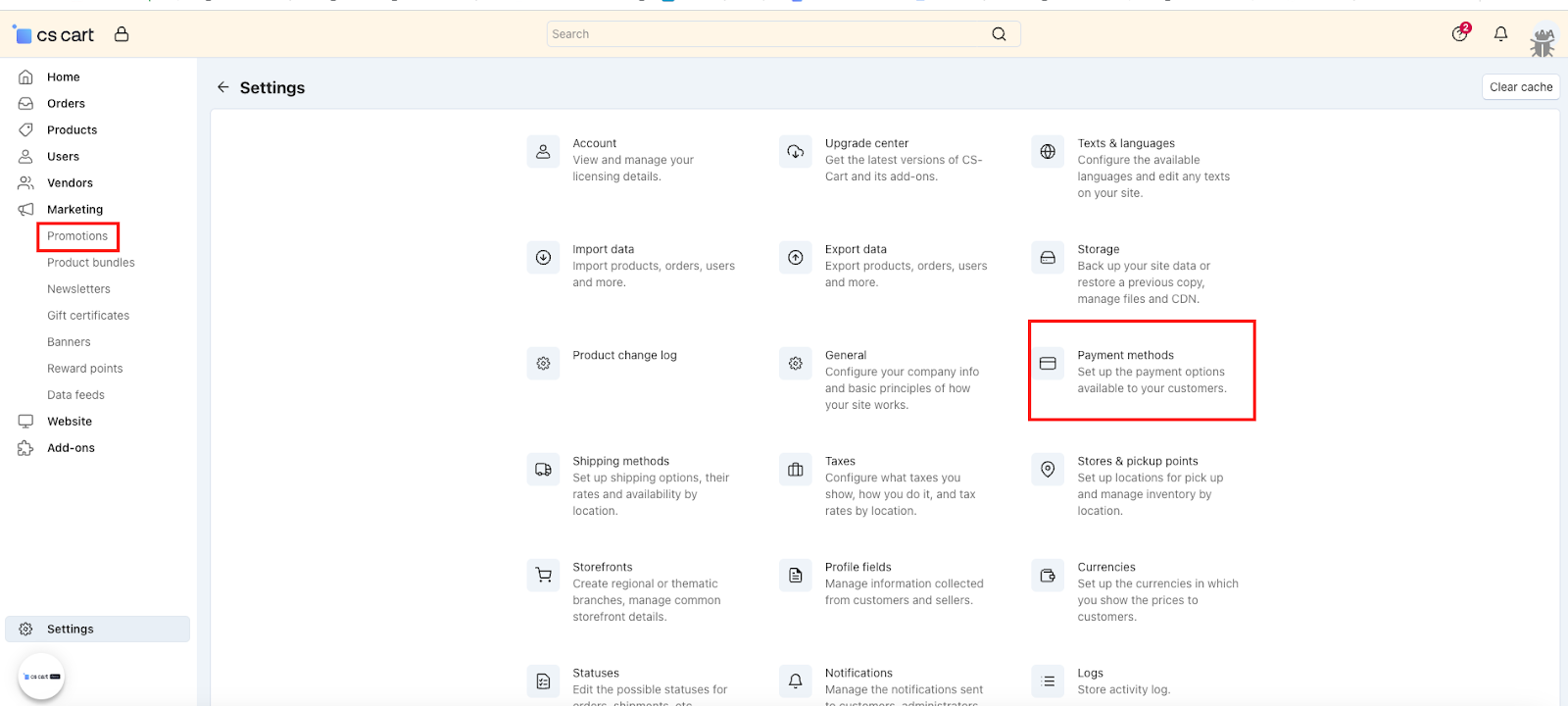Screen dimensions: 1568x706
Task: Open the Stores & pickup points pin icon
Action: click(x=1048, y=470)
